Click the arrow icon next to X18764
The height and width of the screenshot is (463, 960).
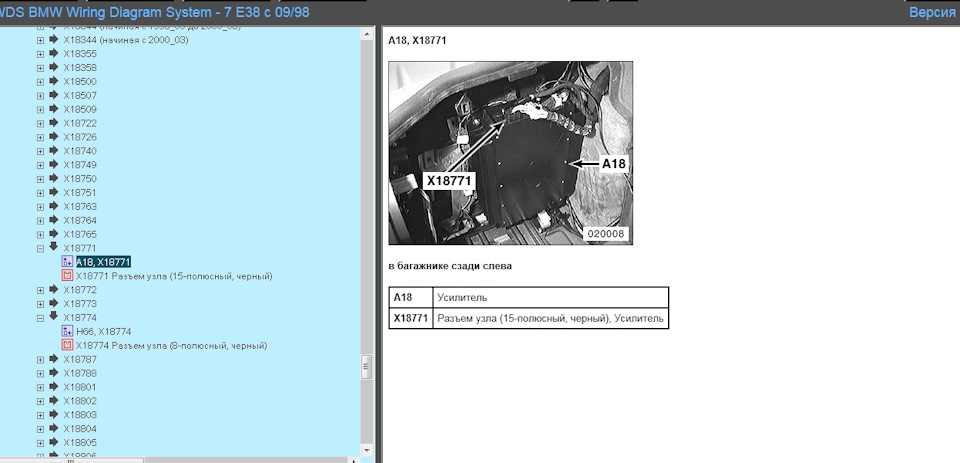click(x=54, y=220)
